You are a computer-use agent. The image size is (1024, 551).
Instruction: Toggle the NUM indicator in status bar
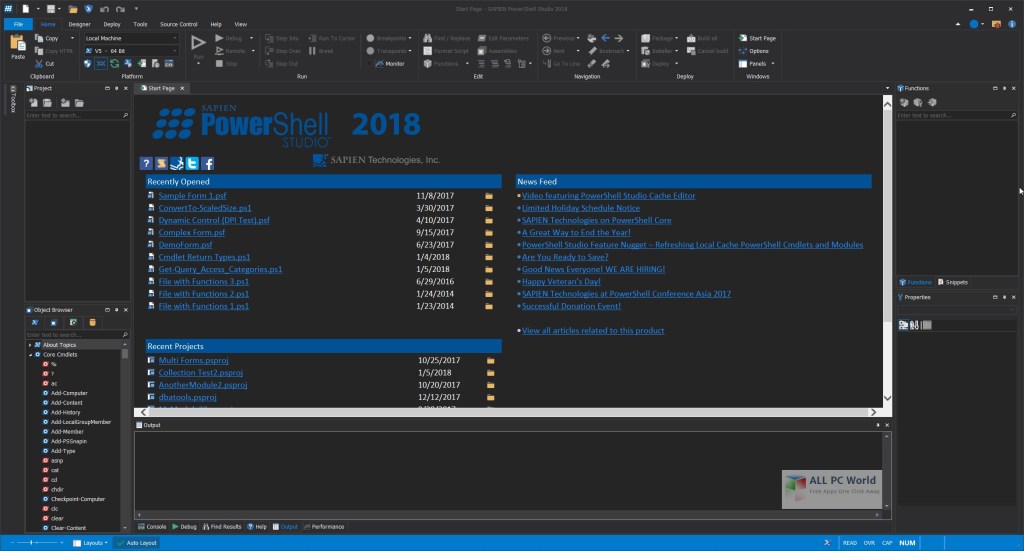(907, 543)
